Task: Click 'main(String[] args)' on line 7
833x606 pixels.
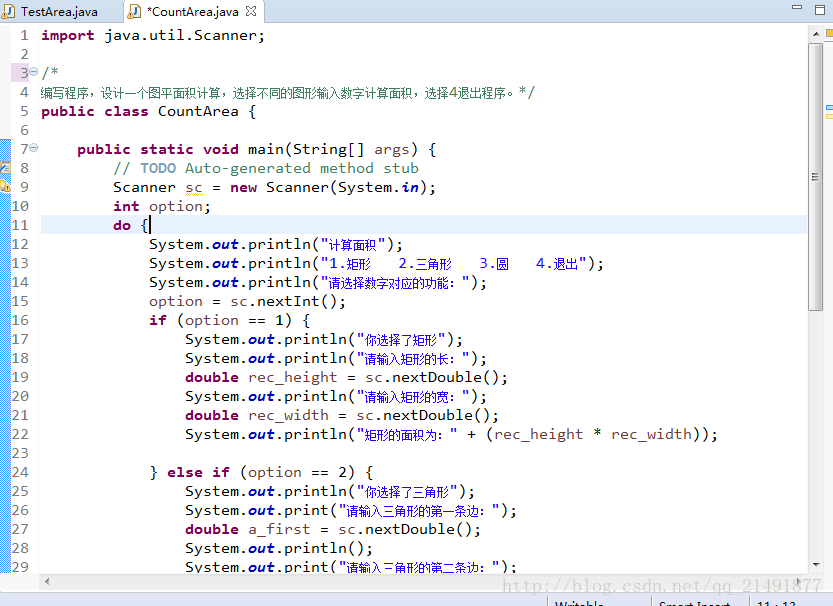Action: (333, 149)
